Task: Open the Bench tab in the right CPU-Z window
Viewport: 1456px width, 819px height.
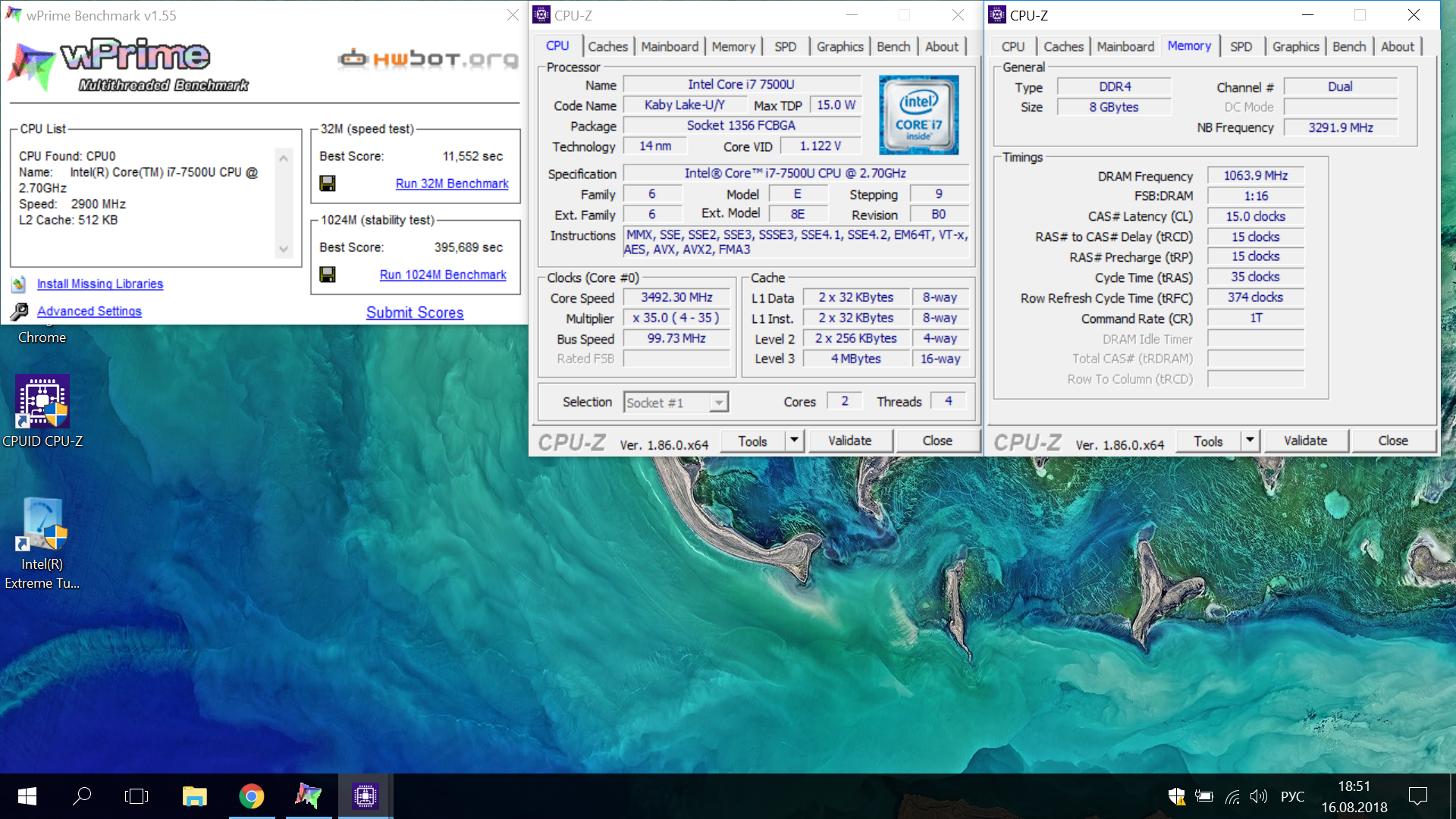Action: pyautogui.click(x=1349, y=46)
